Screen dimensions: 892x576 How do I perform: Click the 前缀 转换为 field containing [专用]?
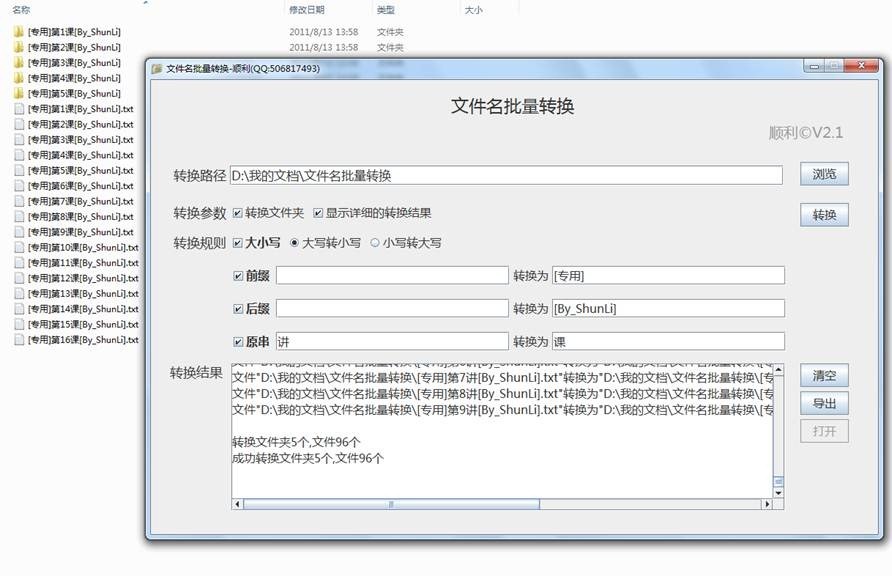click(x=668, y=275)
